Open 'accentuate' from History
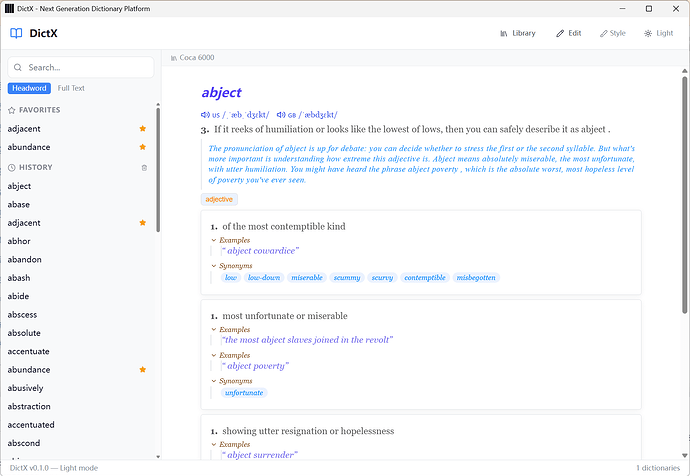This screenshot has width=690, height=476. [28, 352]
